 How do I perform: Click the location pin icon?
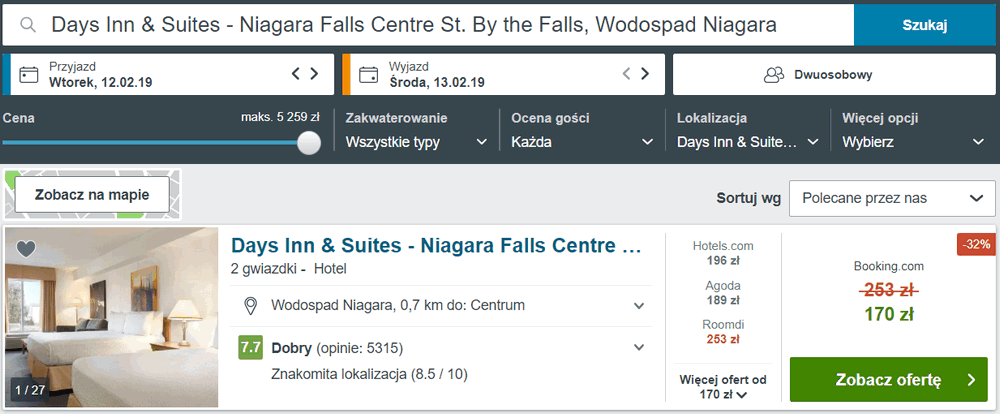(252, 305)
